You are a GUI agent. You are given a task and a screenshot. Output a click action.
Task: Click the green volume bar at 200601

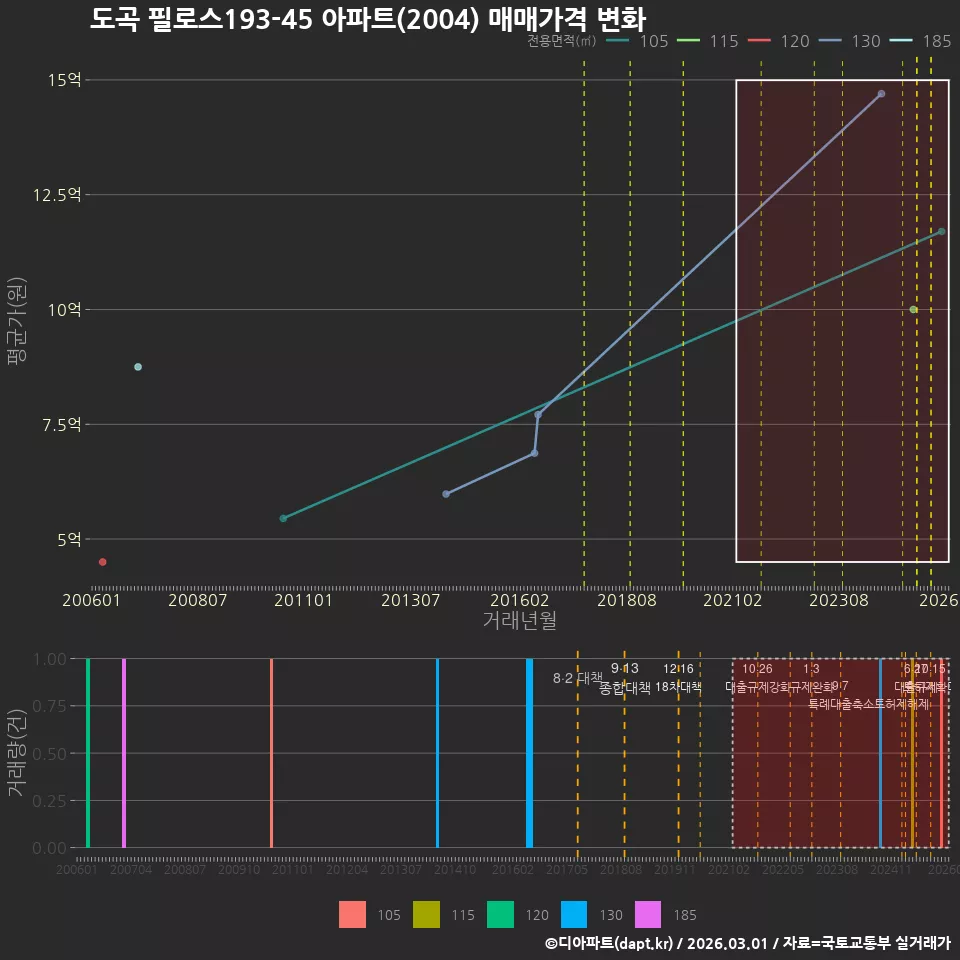88,753
